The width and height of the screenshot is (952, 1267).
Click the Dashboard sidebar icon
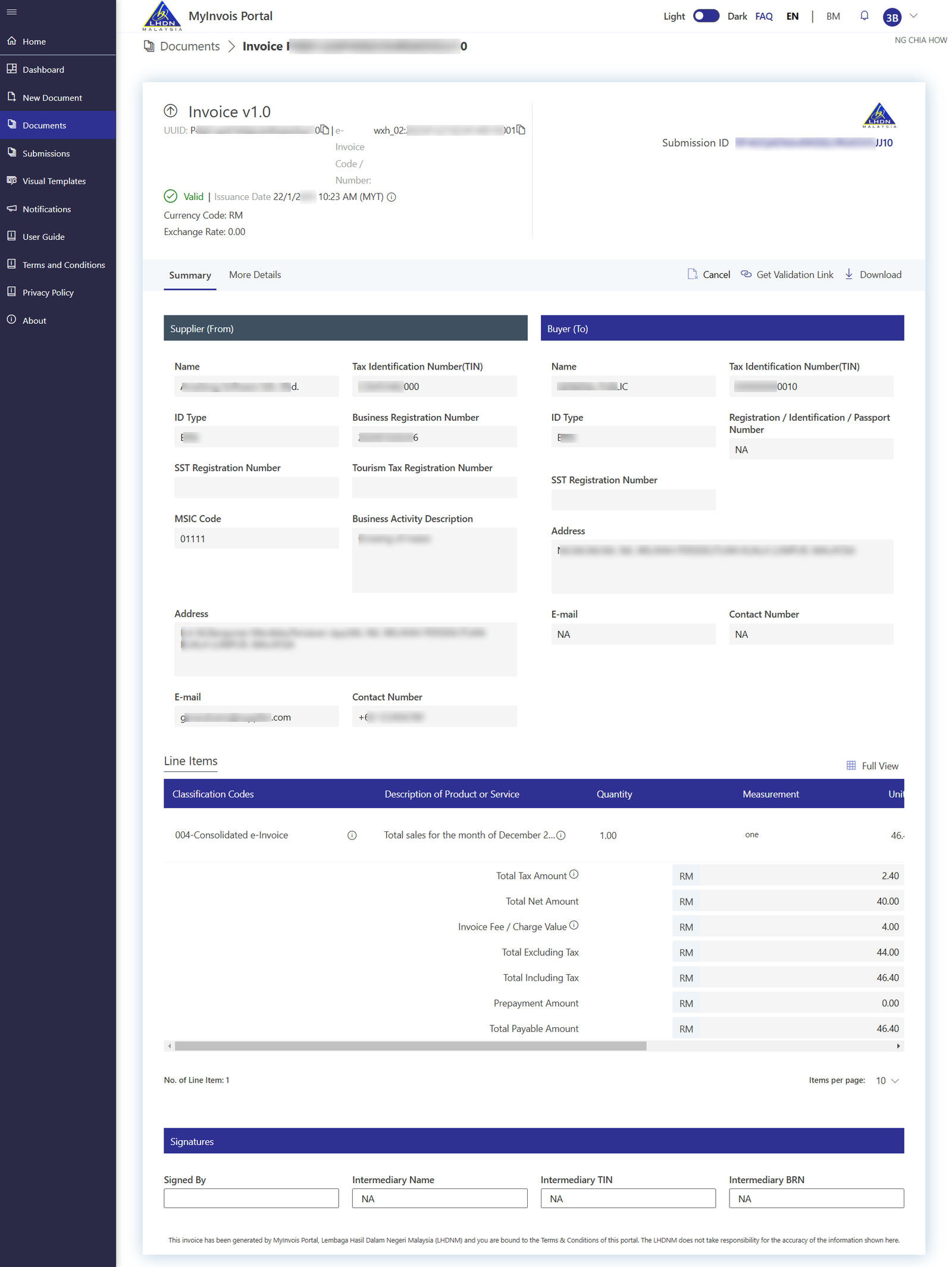[12, 69]
